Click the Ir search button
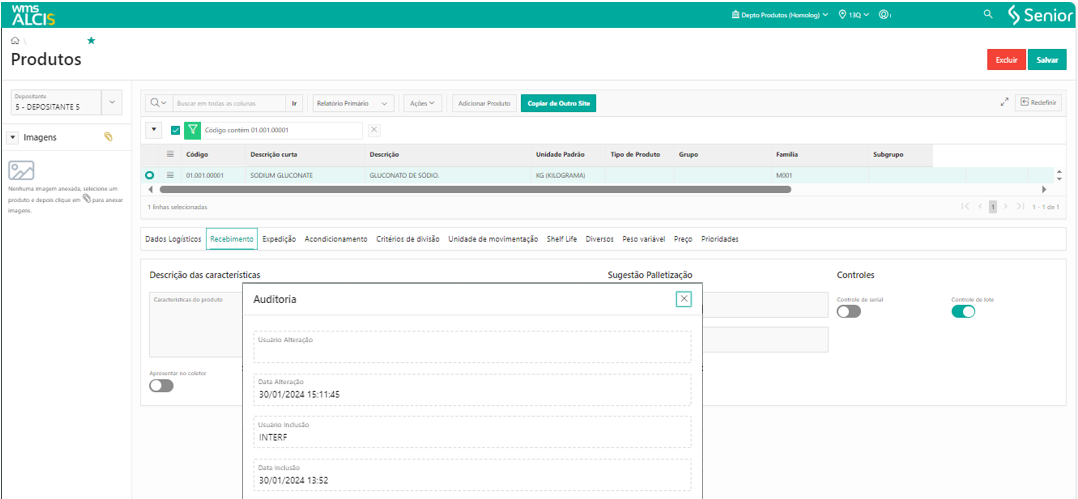The width and height of the screenshot is (1078, 499). pos(294,103)
